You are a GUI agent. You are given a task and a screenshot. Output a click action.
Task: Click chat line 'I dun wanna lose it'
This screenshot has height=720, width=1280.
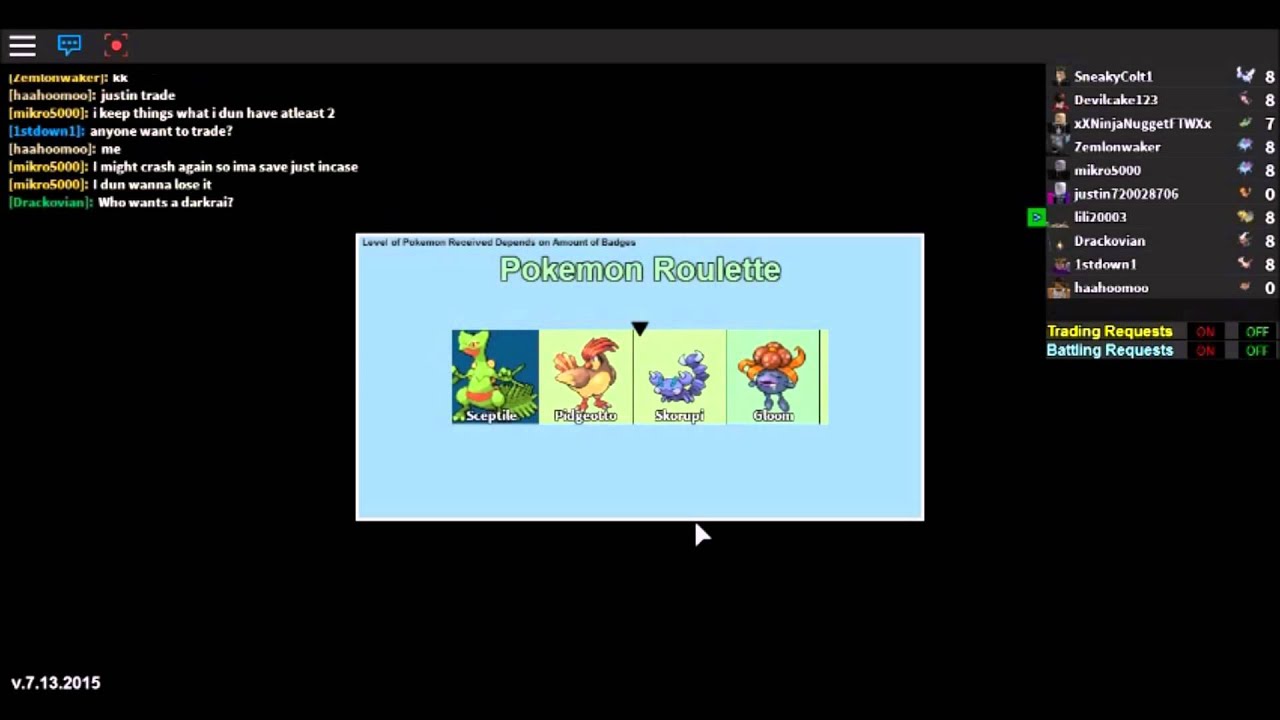[x=152, y=184]
